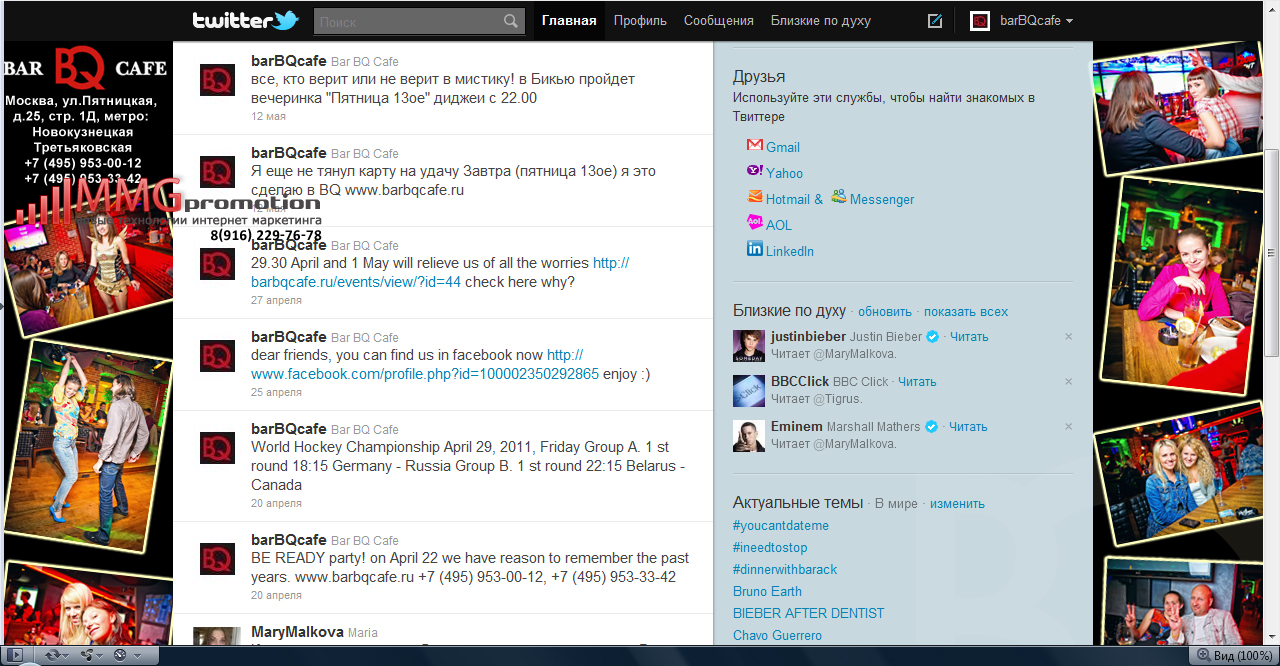The width and height of the screenshot is (1280, 666).
Task: Open the Gmail friends finder link
Action: pos(783,148)
